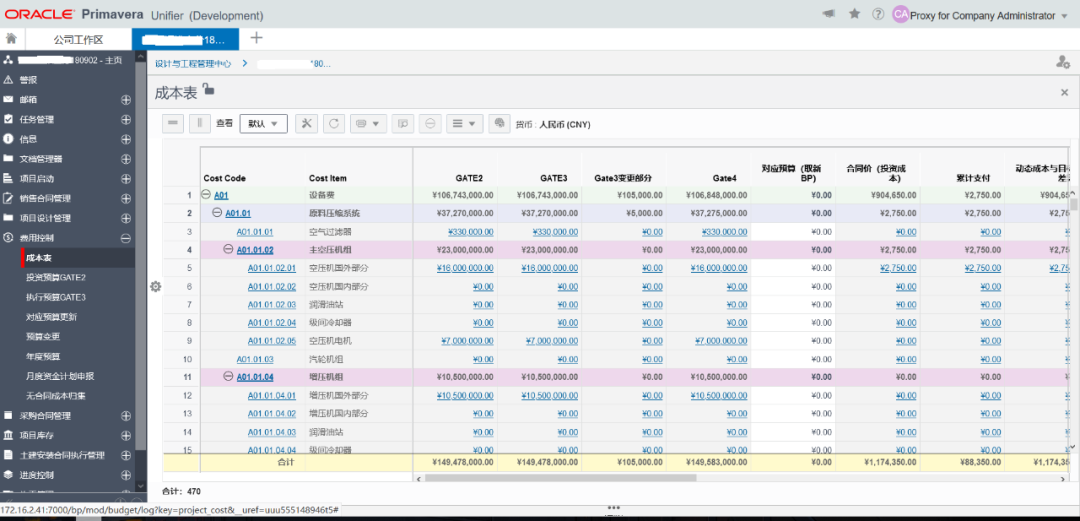The width and height of the screenshot is (1080, 521).
Task: Expand the 文档管理器 sidebar section
Action: click(x=125, y=159)
